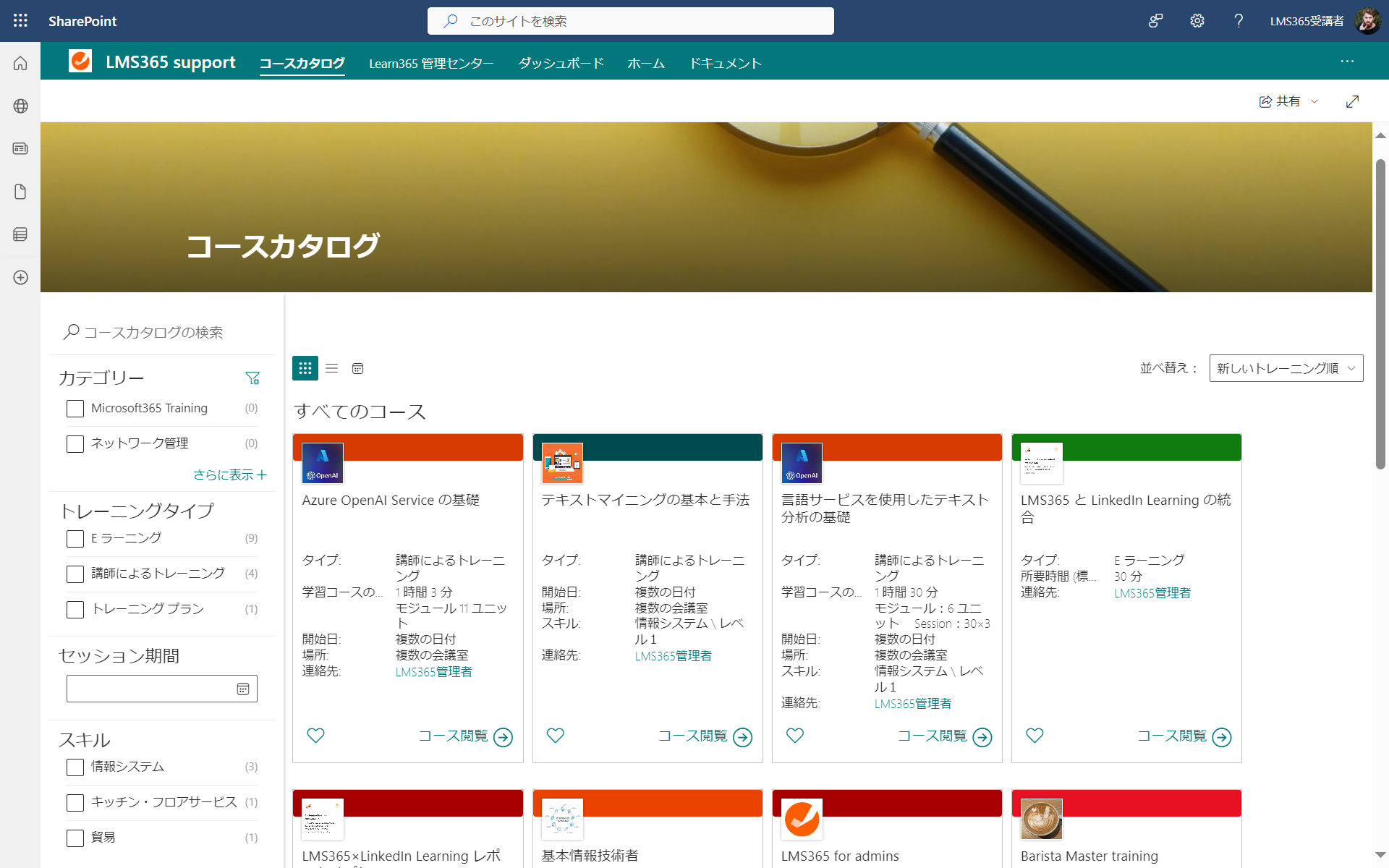Click the LMS365 for admins course thumbnail

pyautogui.click(x=802, y=819)
